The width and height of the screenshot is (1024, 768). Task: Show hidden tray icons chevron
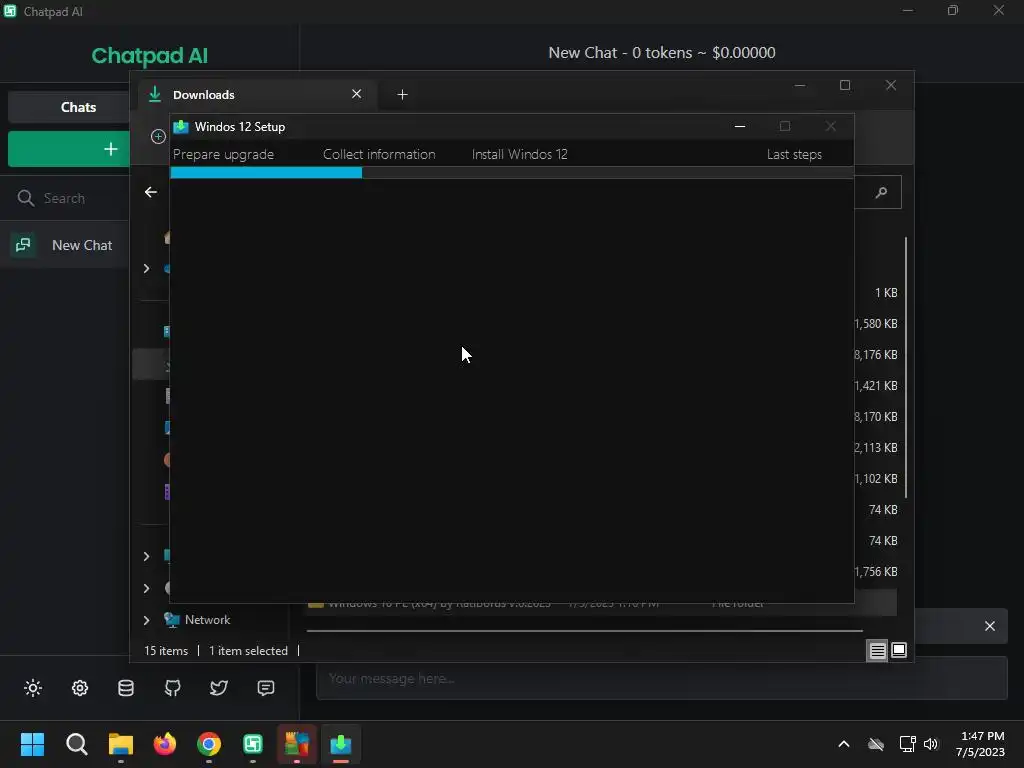[844, 744]
